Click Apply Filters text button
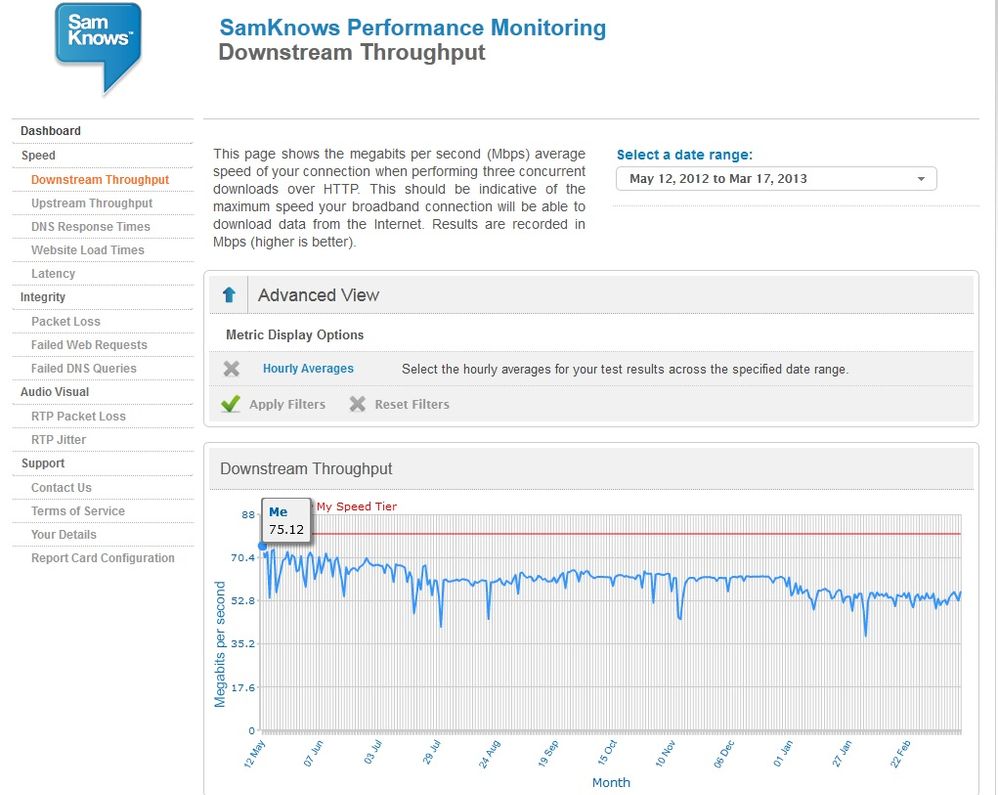Image resolution: width=998 pixels, height=795 pixels. click(x=287, y=404)
